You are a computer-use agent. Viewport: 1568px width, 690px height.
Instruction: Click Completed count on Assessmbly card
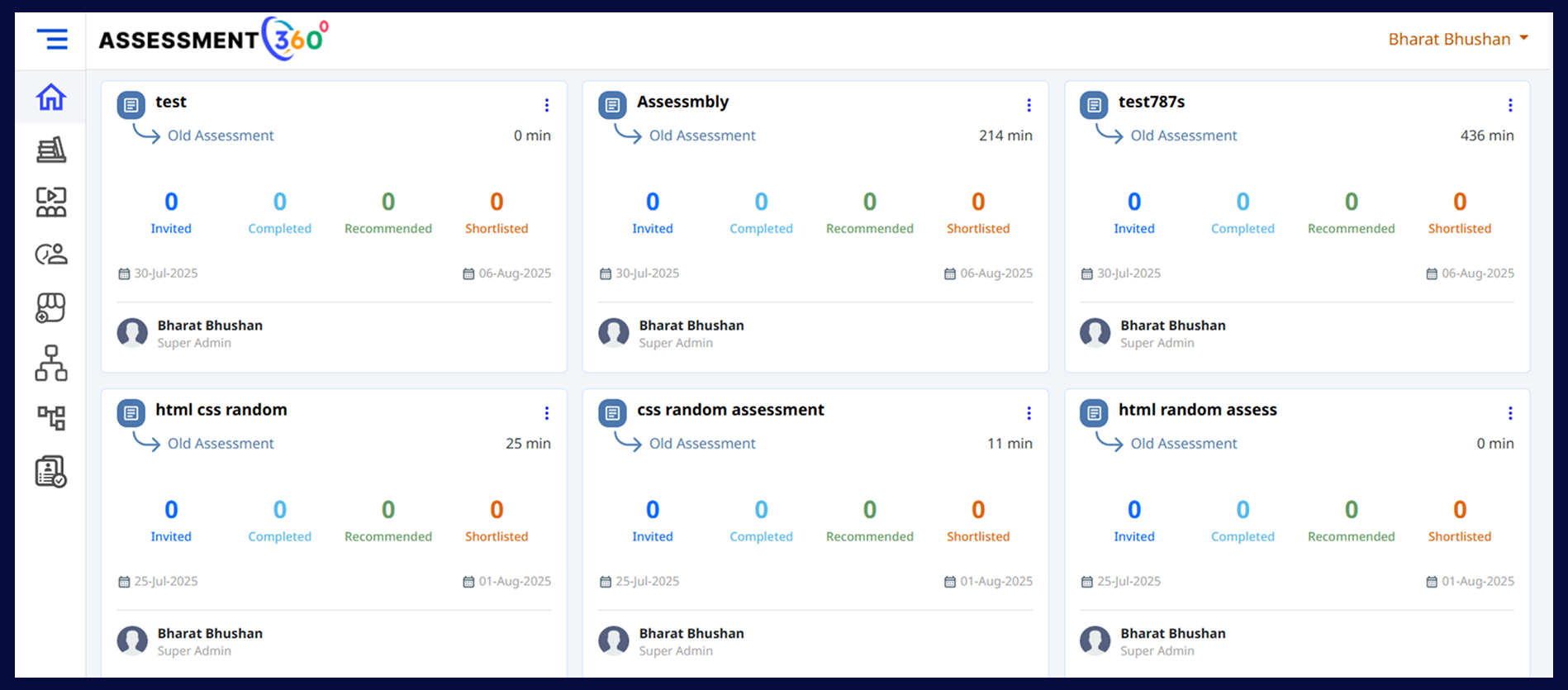pyautogui.click(x=761, y=202)
